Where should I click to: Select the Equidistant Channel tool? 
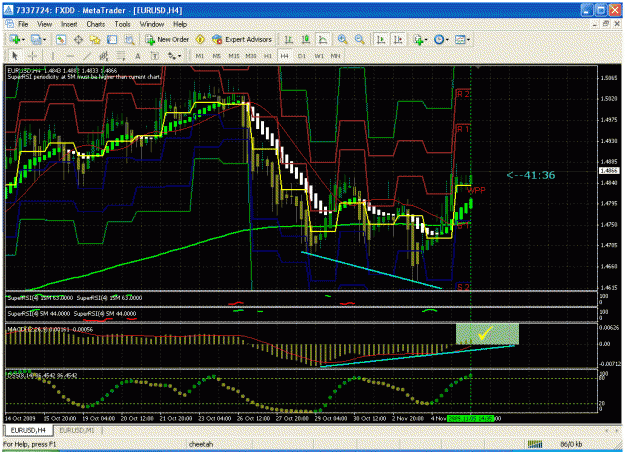tap(104, 56)
